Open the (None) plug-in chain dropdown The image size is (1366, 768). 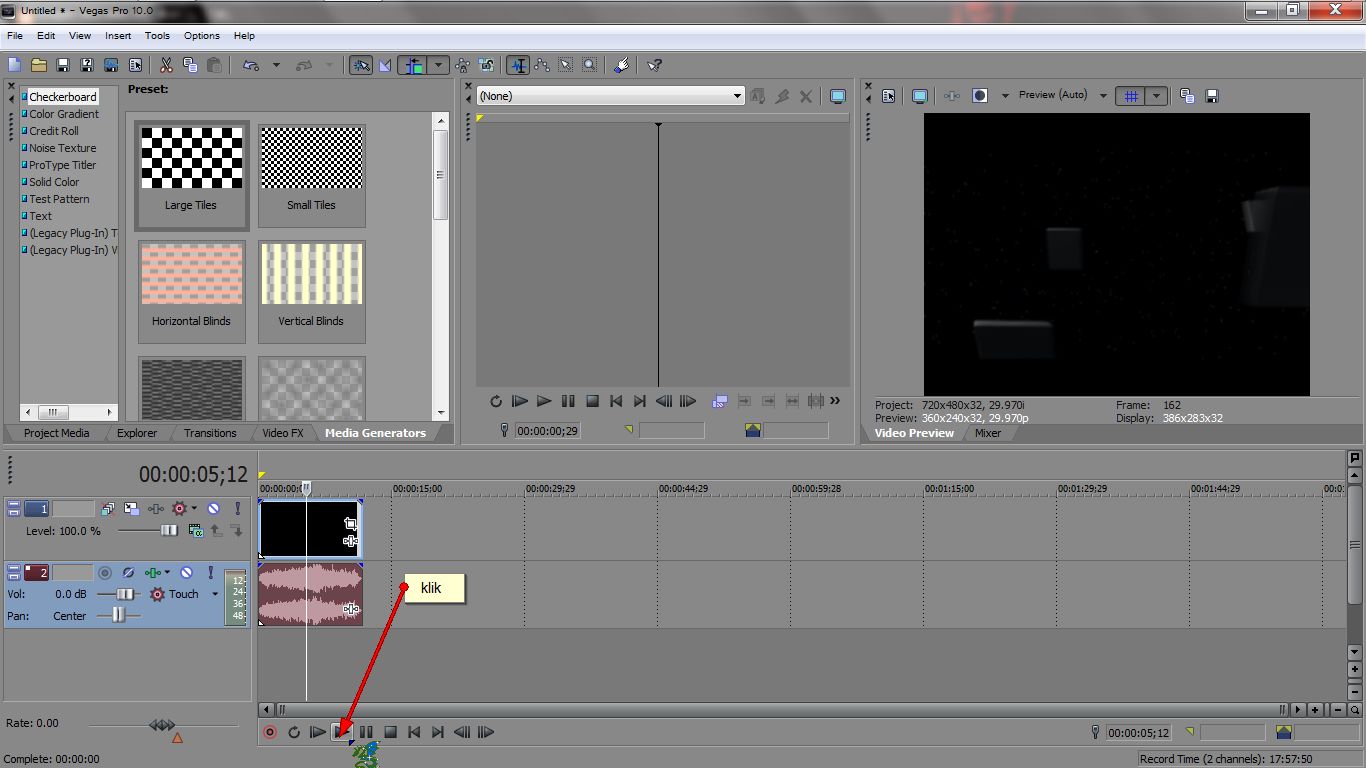(x=738, y=96)
